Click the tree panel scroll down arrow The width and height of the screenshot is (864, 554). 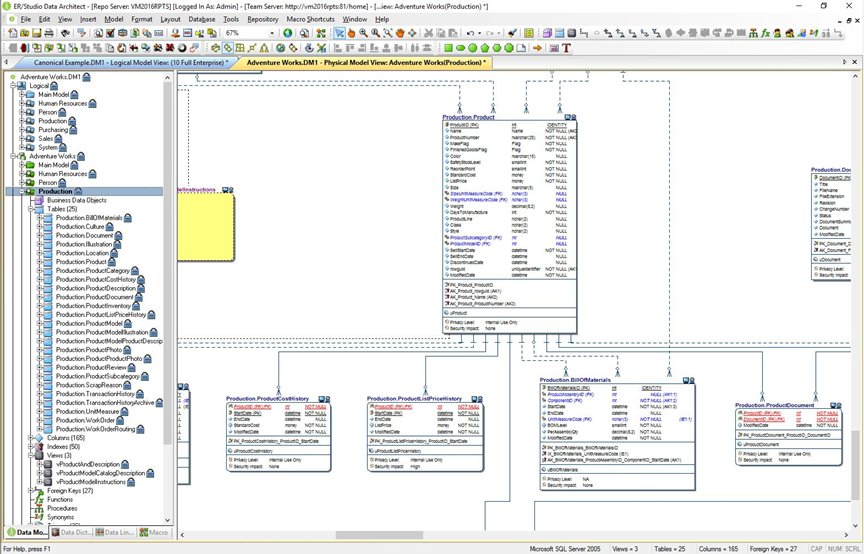click(x=168, y=520)
